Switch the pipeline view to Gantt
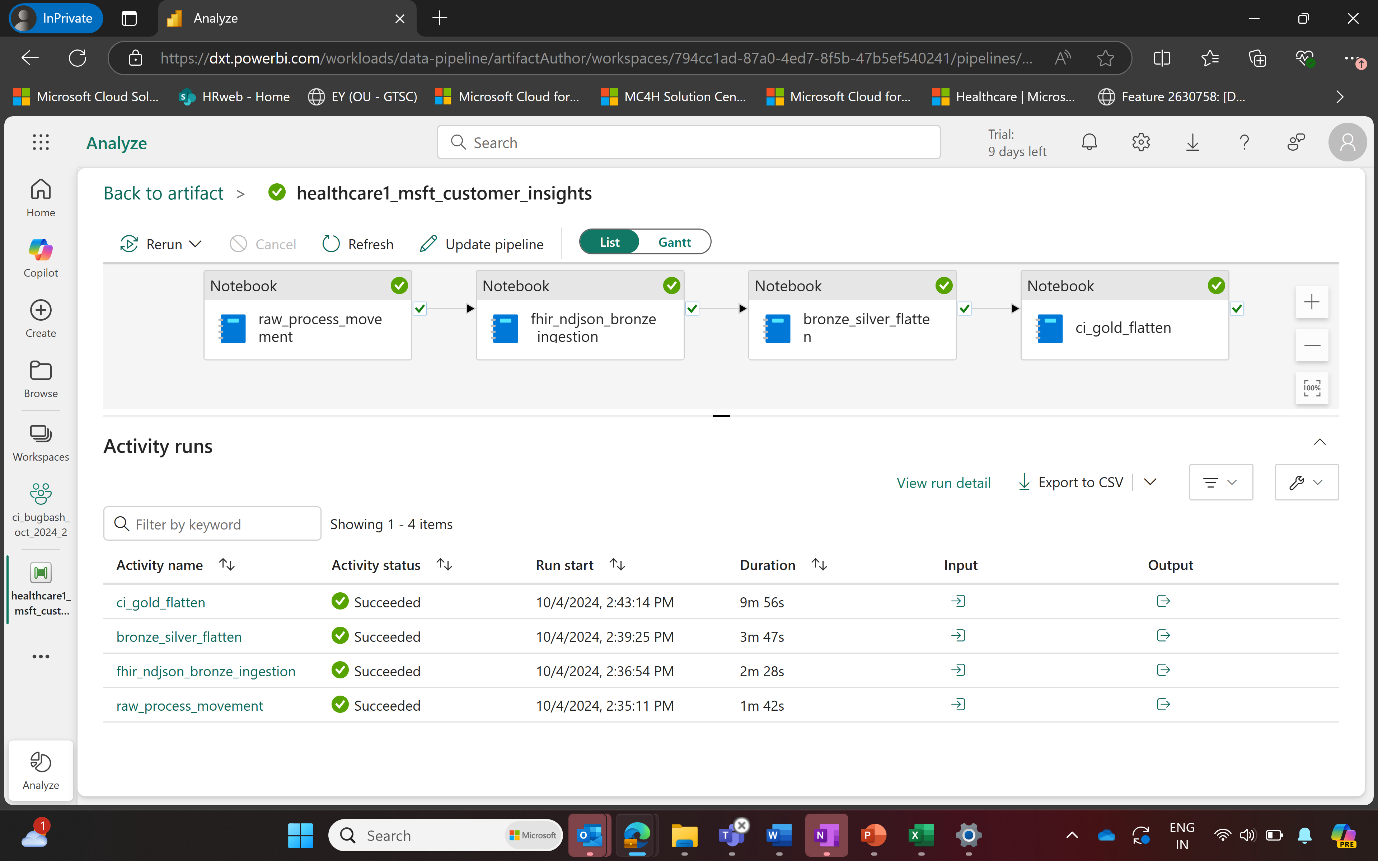The image size is (1378, 861). pos(674,241)
